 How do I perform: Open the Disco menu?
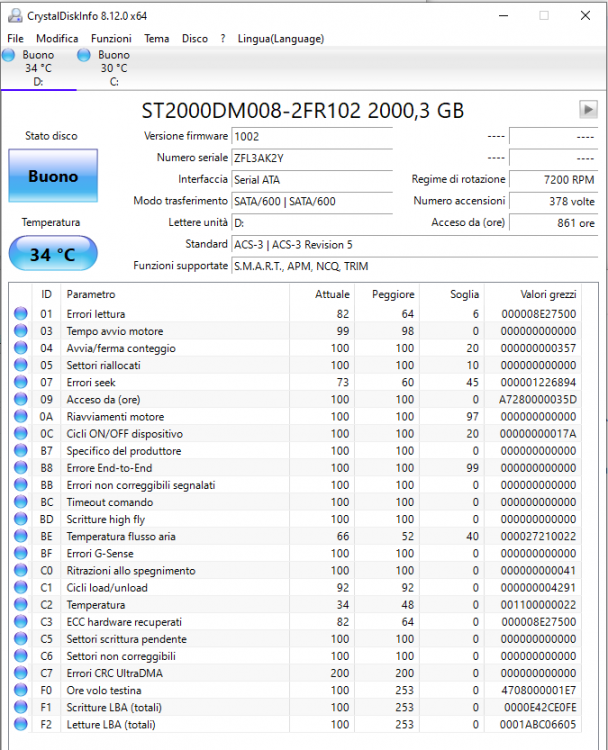click(x=195, y=38)
